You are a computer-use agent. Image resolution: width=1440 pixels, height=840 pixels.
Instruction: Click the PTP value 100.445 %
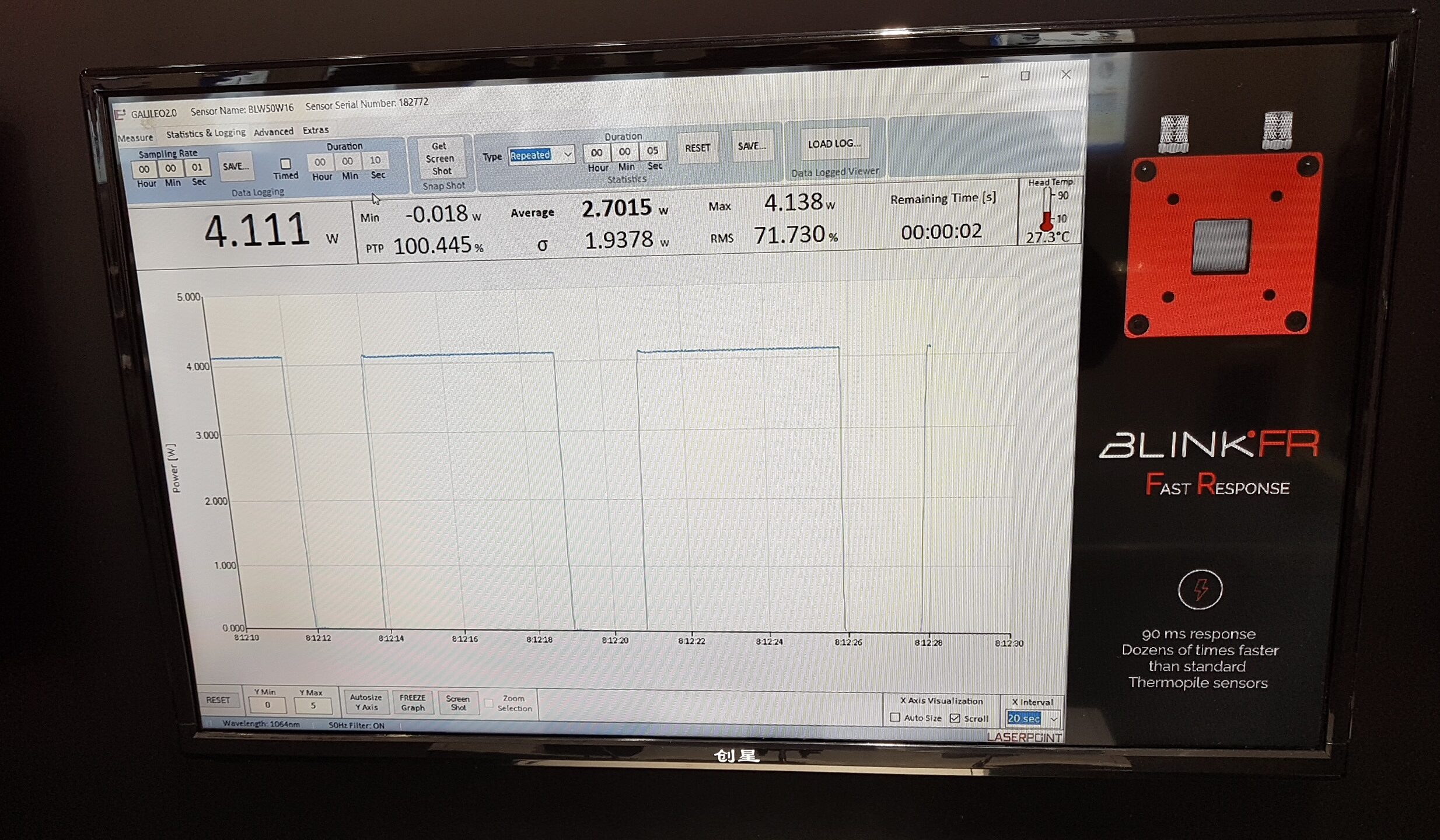[x=438, y=246]
